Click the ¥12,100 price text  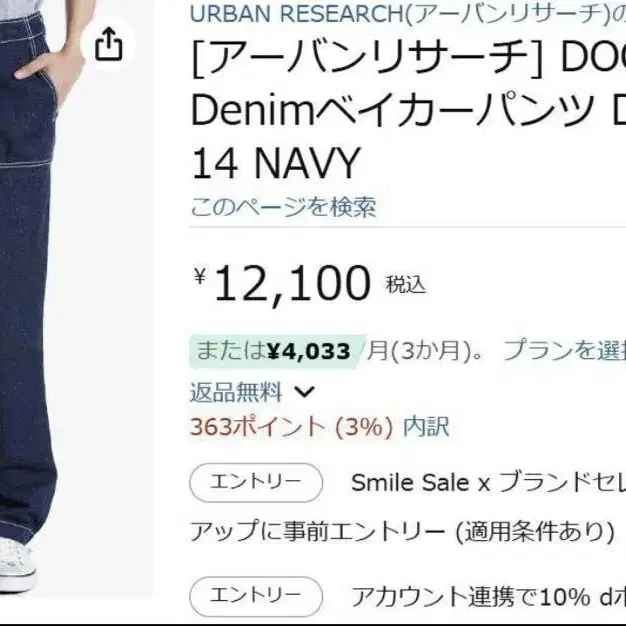coord(283,284)
